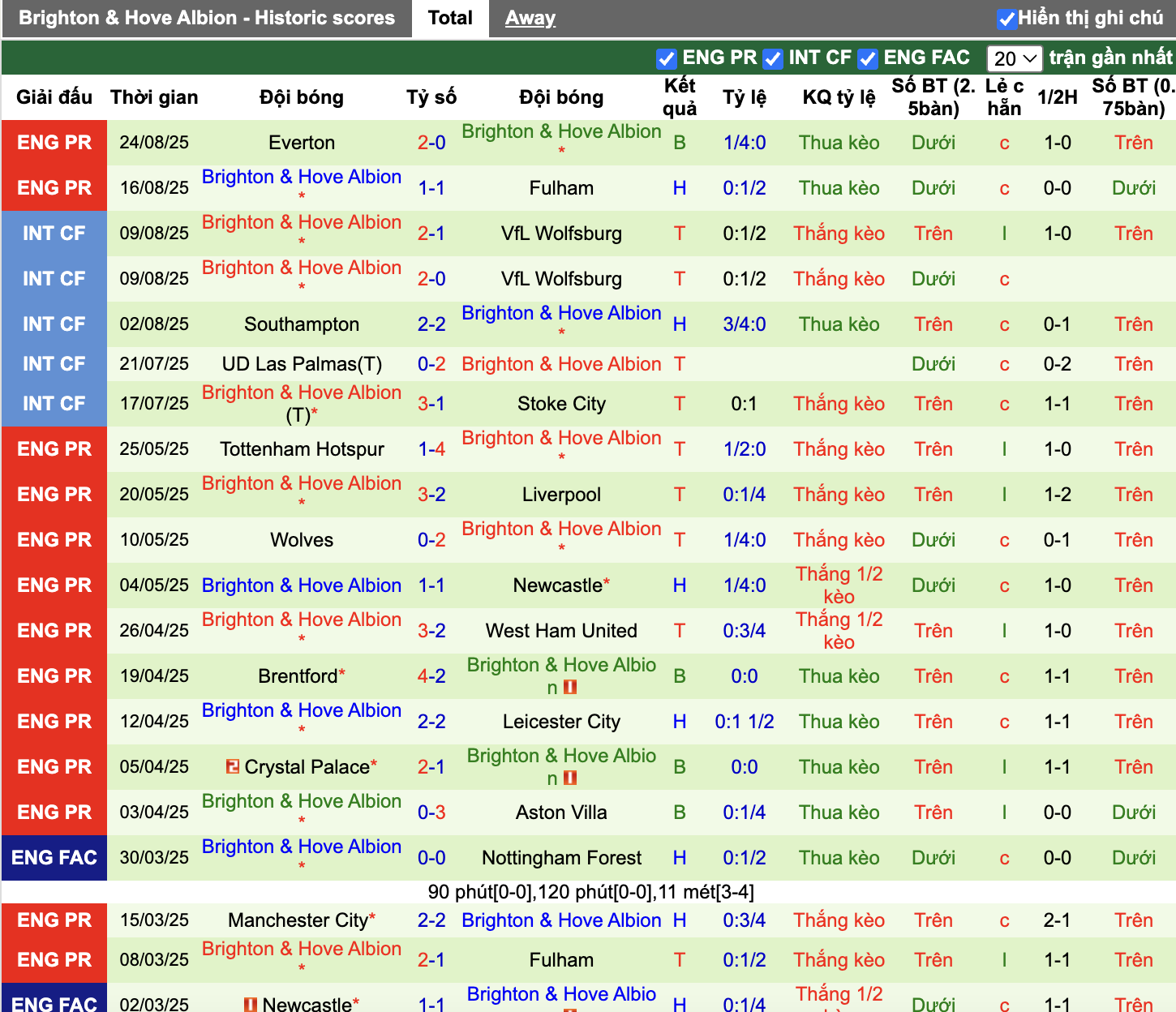Click red card icon in Brentford 4-2 row
Screen dimensions: 1176x1012
[570, 687]
